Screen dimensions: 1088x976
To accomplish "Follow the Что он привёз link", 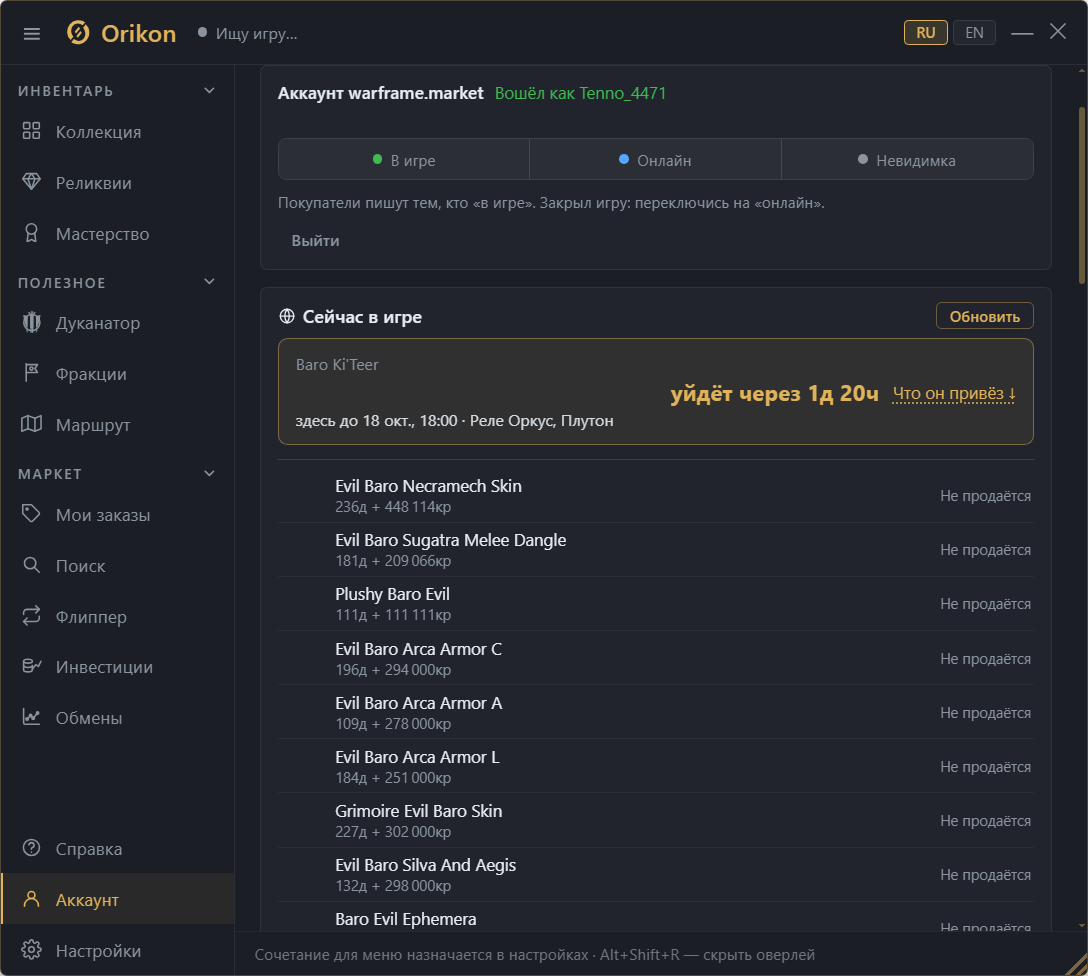I will pyautogui.click(x=954, y=394).
